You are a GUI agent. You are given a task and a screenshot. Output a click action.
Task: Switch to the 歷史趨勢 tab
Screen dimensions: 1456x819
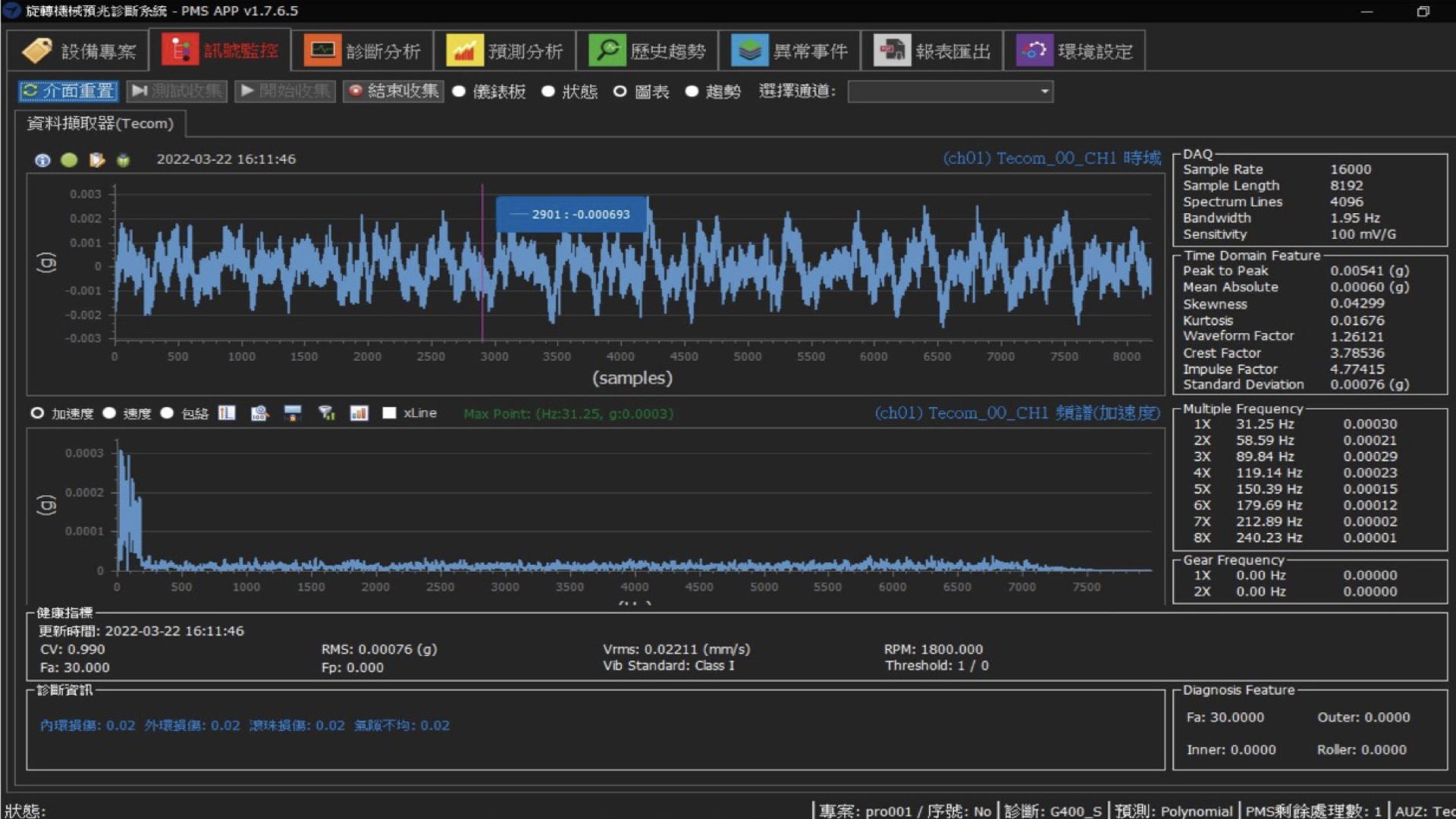click(648, 51)
